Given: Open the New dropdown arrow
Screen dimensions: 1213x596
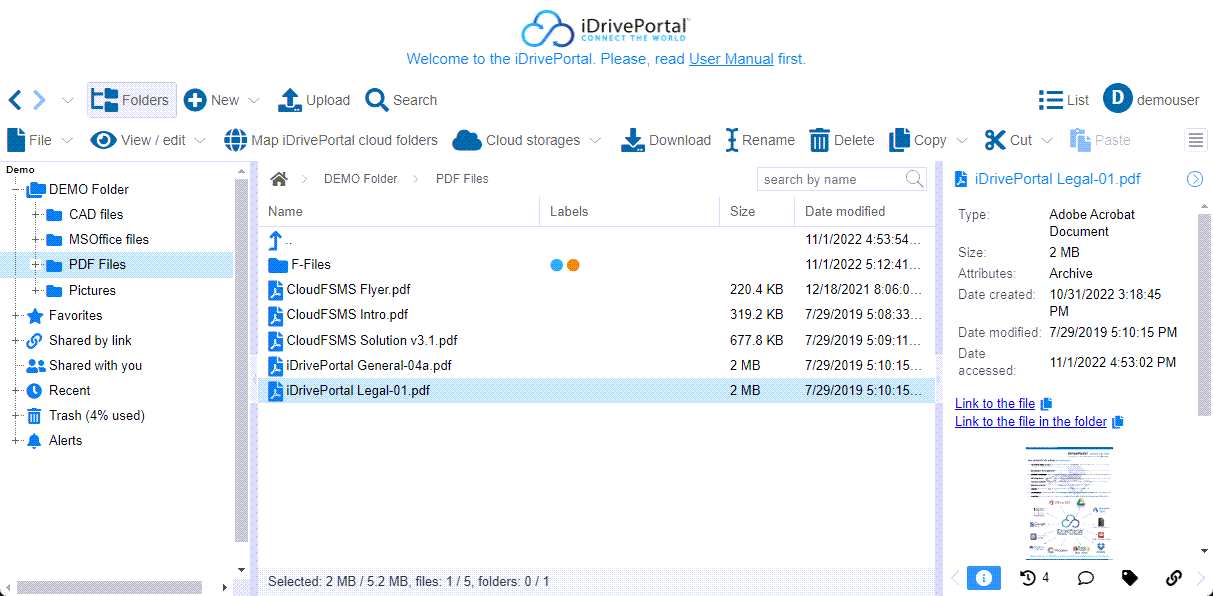Looking at the screenshot, I should [x=254, y=101].
